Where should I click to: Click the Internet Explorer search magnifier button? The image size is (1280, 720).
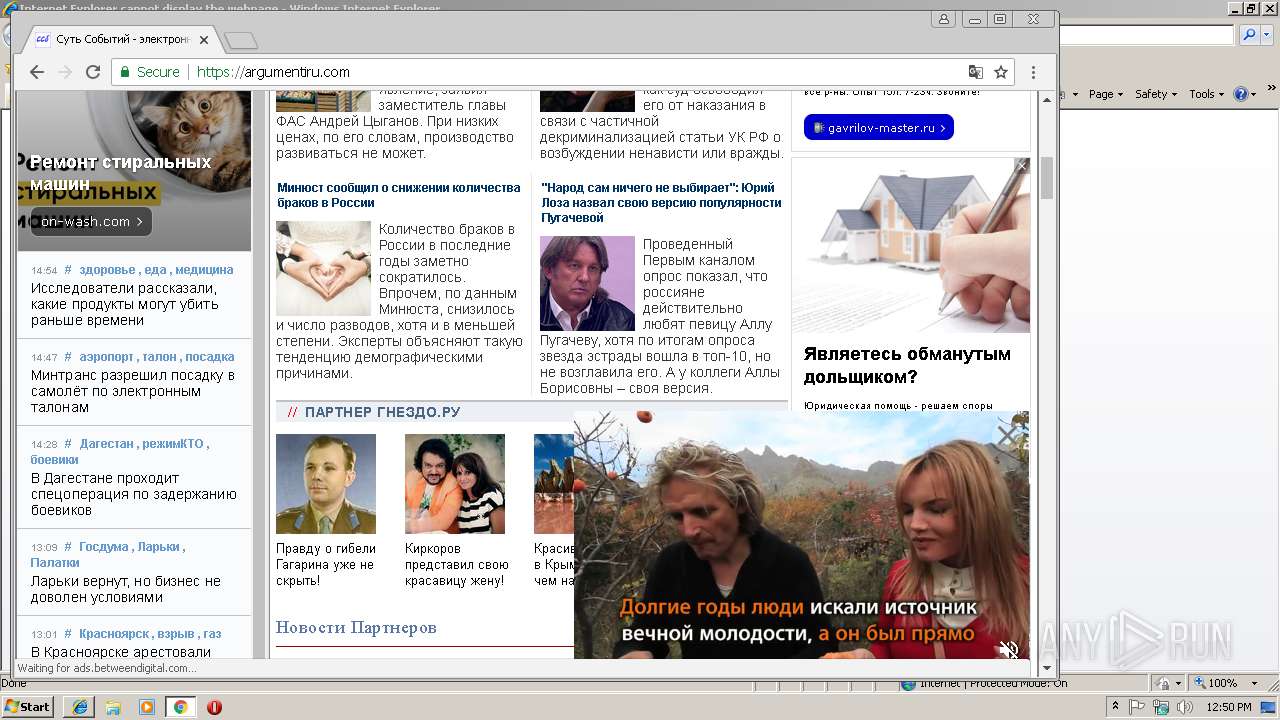coord(1249,35)
